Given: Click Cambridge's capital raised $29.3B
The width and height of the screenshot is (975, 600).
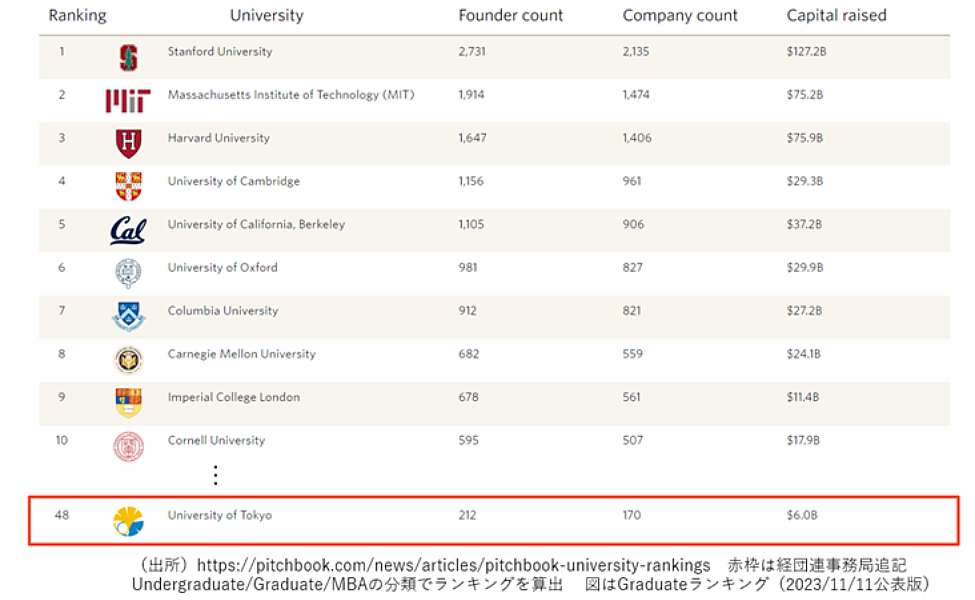Looking at the screenshot, I should coord(805,182).
